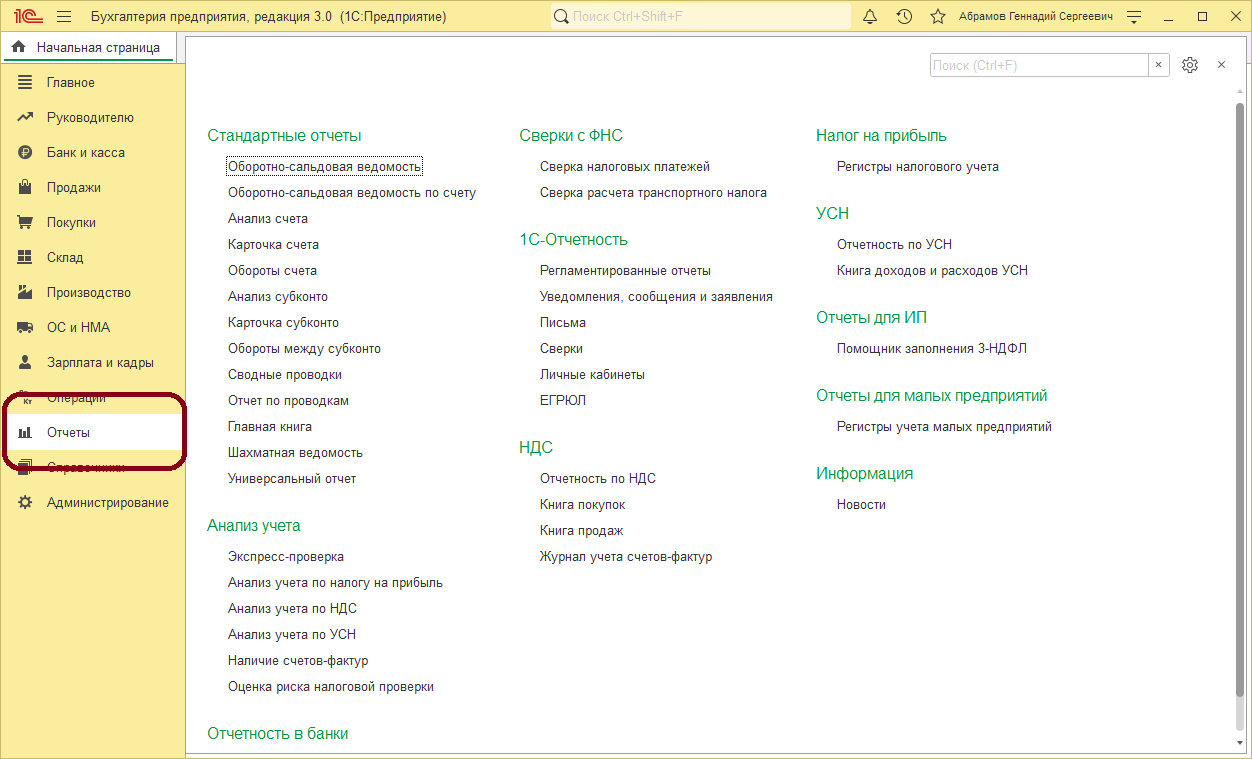This screenshot has height=759, width=1252.
Task: Click the 1C logo icon
Action: 28,17
